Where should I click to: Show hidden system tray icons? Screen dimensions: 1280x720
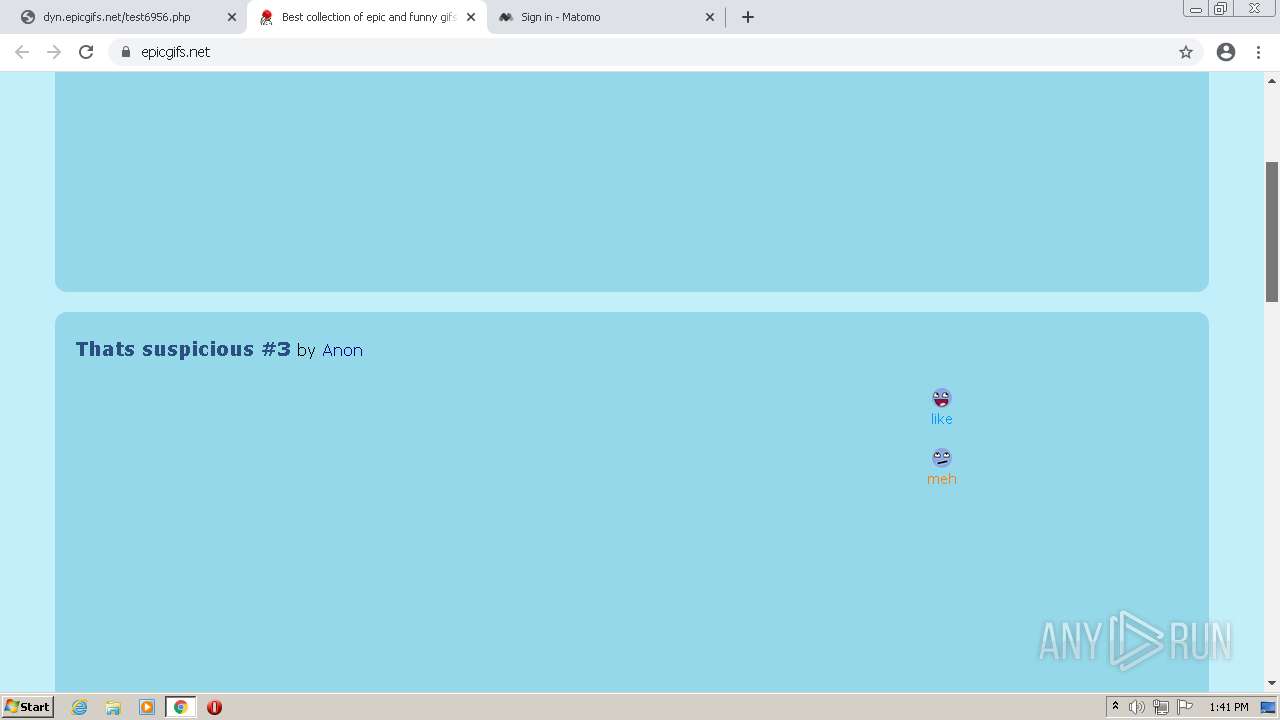(1115, 707)
